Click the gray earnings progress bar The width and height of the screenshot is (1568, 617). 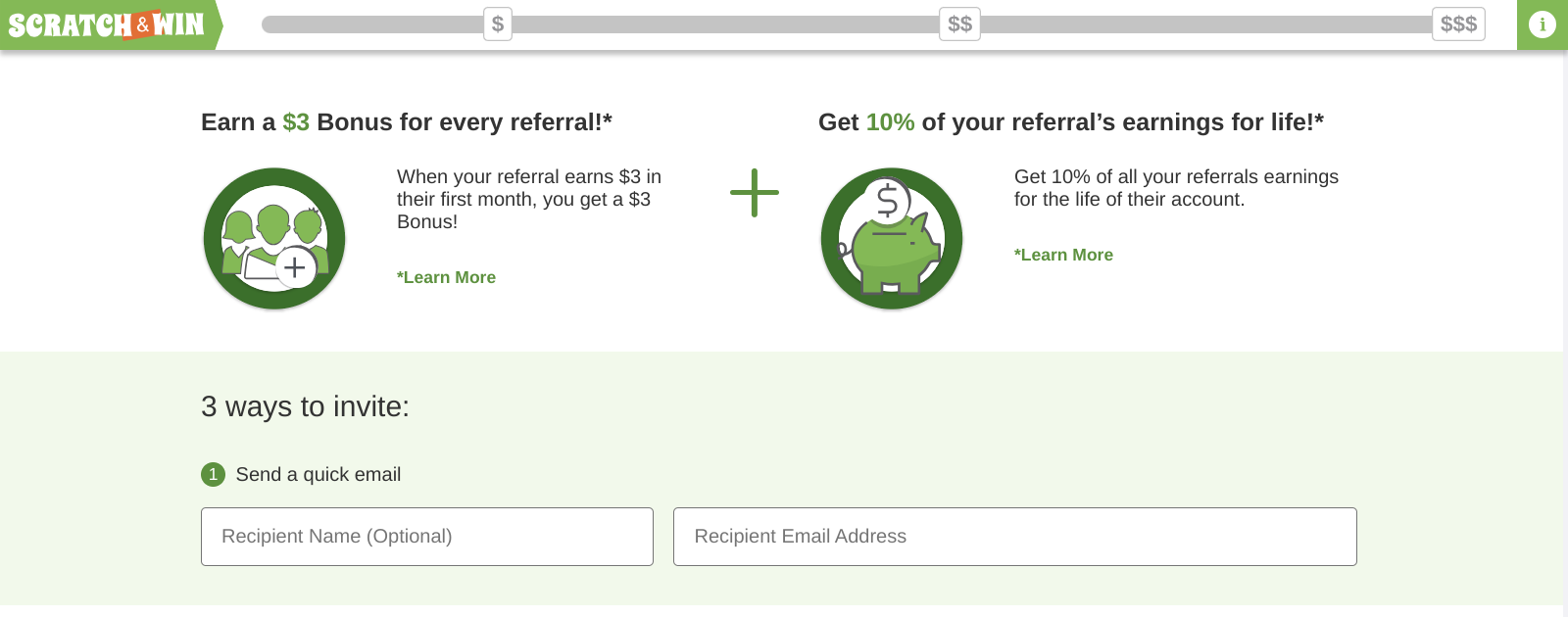click(725, 24)
